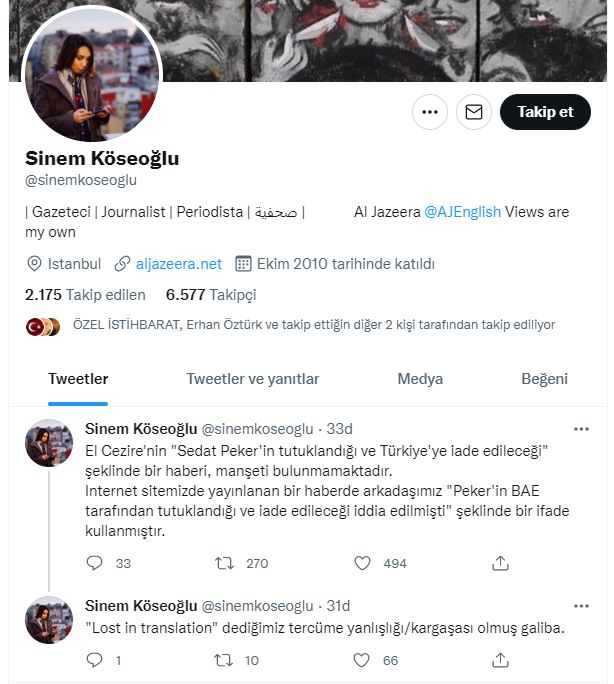
Task: Open Sinem Köseoğlu's large profile photo
Action: pyautogui.click(x=91, y=77)
